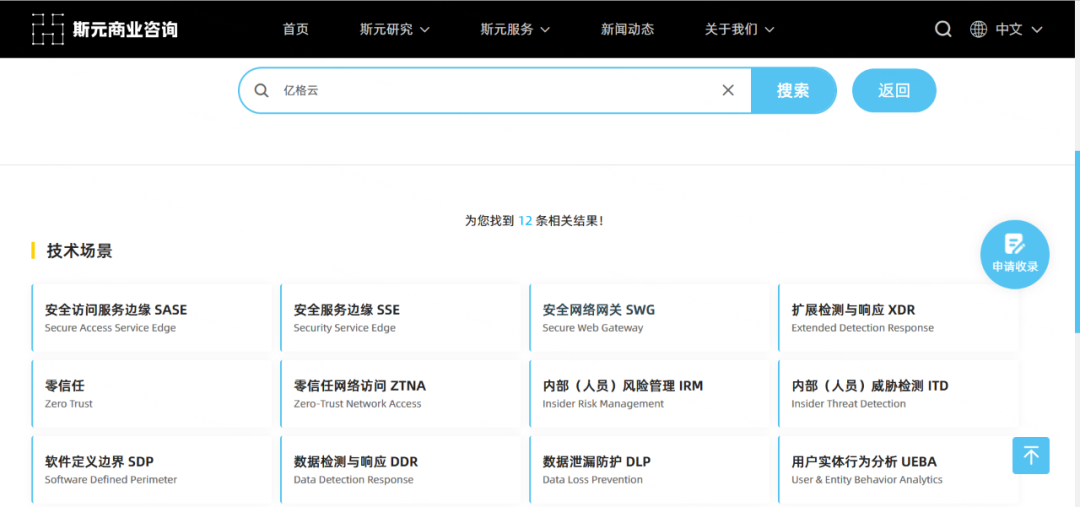Click the magnifier icon inside search field
This screenshot has height=507, width=1080.
click(x=262, y=90)
